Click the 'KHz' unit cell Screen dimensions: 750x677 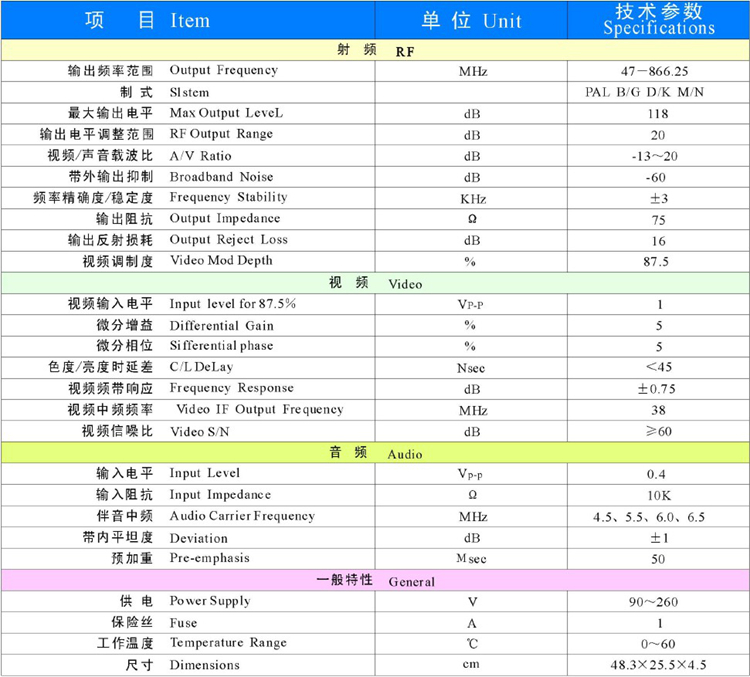(x=470, y=198)
